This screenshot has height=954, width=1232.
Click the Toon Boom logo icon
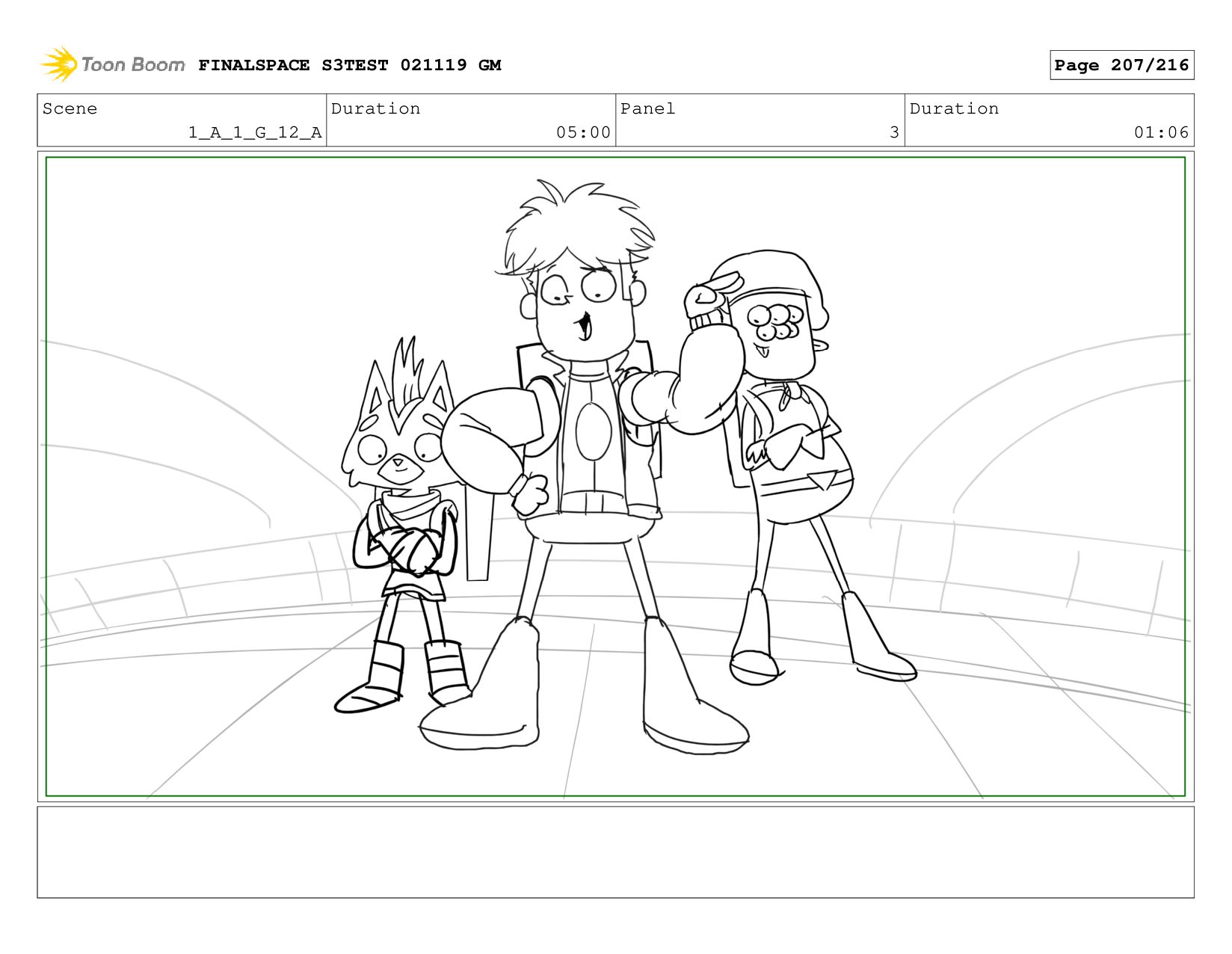tap(58, 64)
